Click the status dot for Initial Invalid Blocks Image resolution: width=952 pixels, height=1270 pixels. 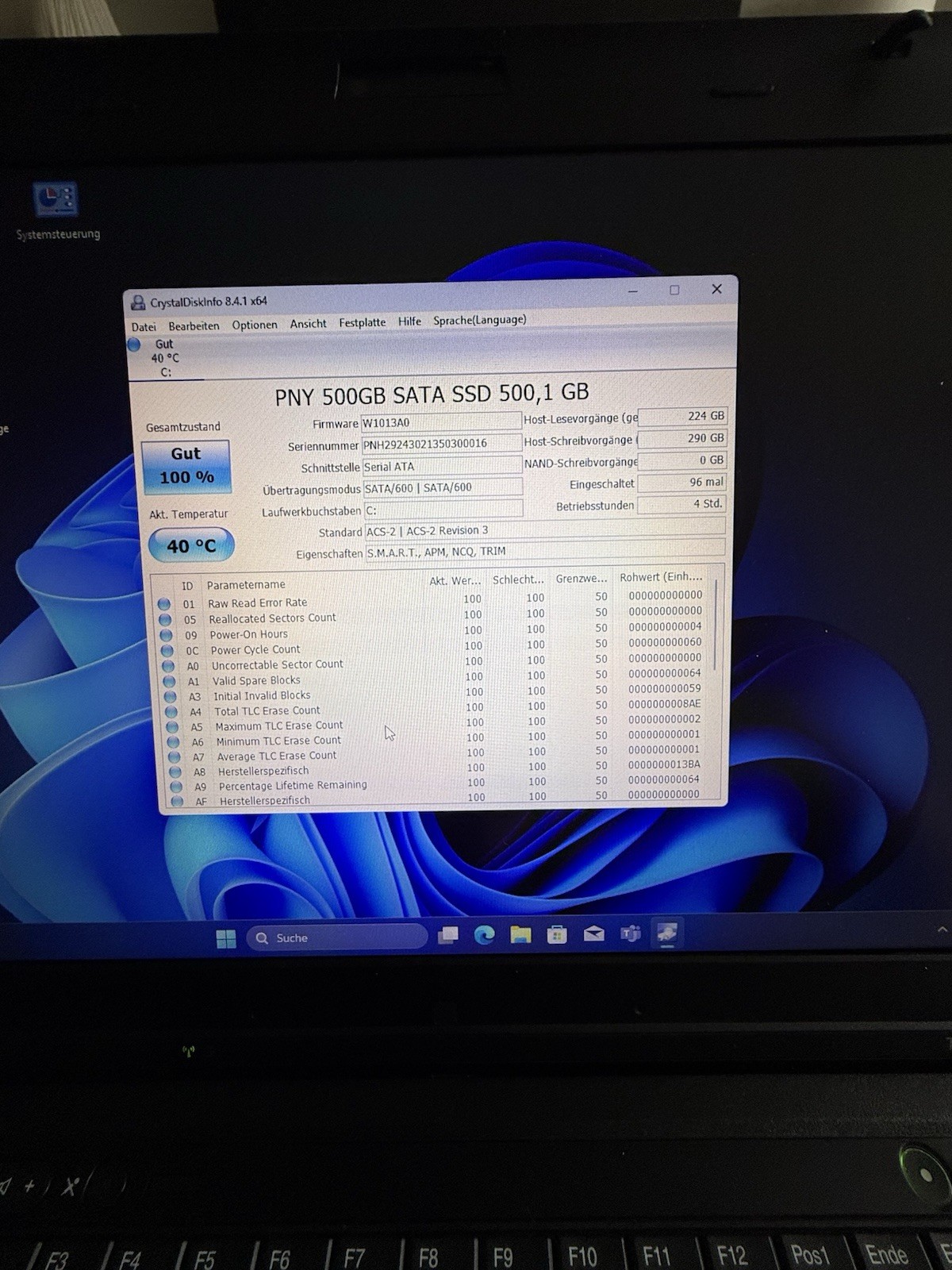coord(170,696)
